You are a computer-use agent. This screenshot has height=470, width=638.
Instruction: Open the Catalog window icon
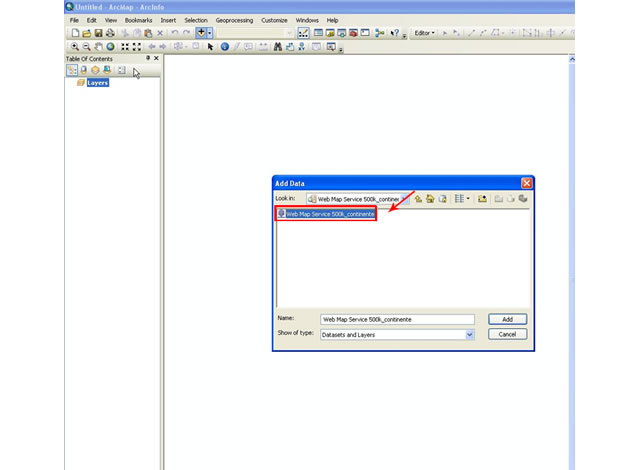click(x=330, y=33)
